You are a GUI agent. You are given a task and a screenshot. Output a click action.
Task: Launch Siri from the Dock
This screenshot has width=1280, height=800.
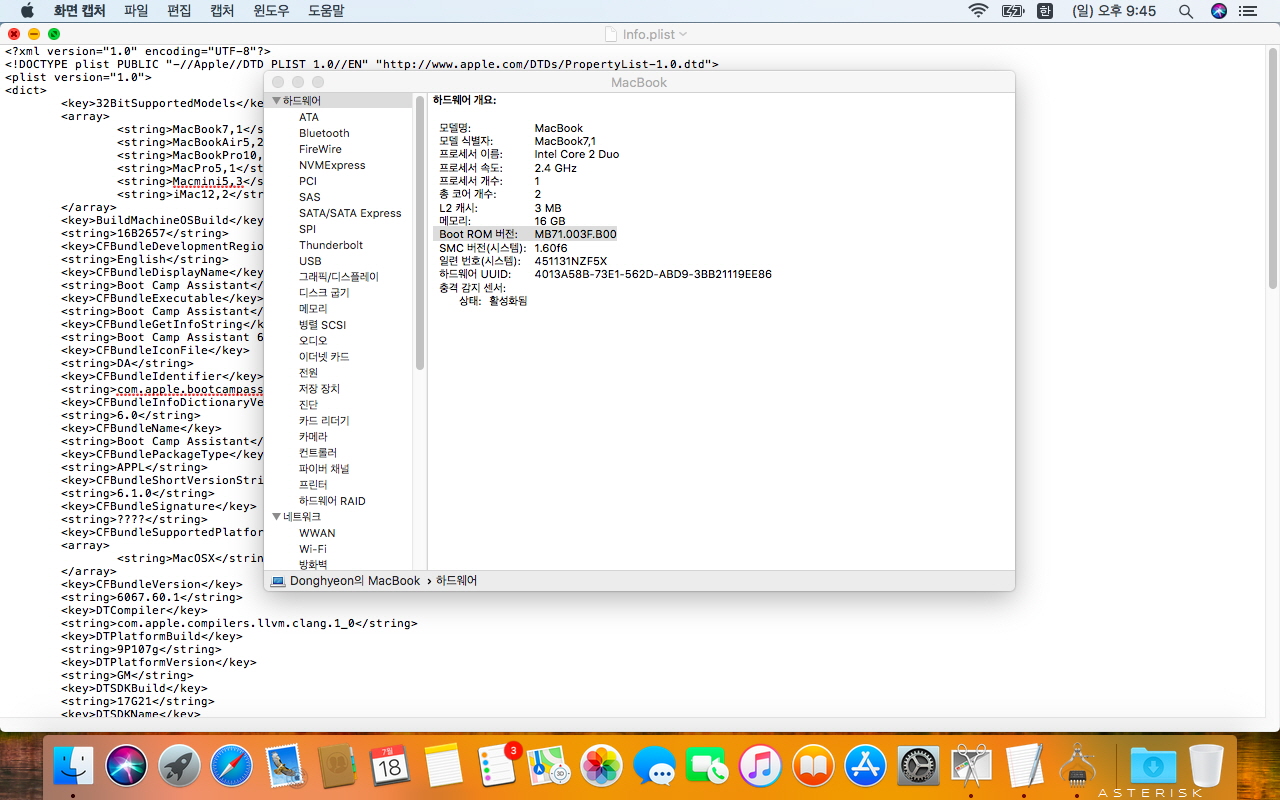tap(126, 767)
